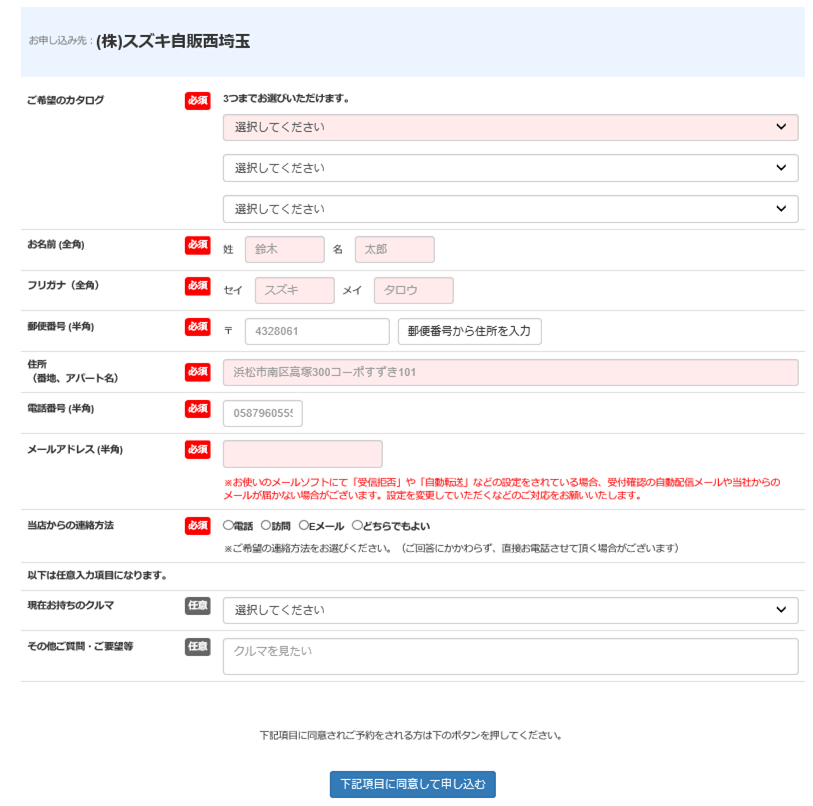Click the 住所（番地、アパート名）label

coord(73,371)
